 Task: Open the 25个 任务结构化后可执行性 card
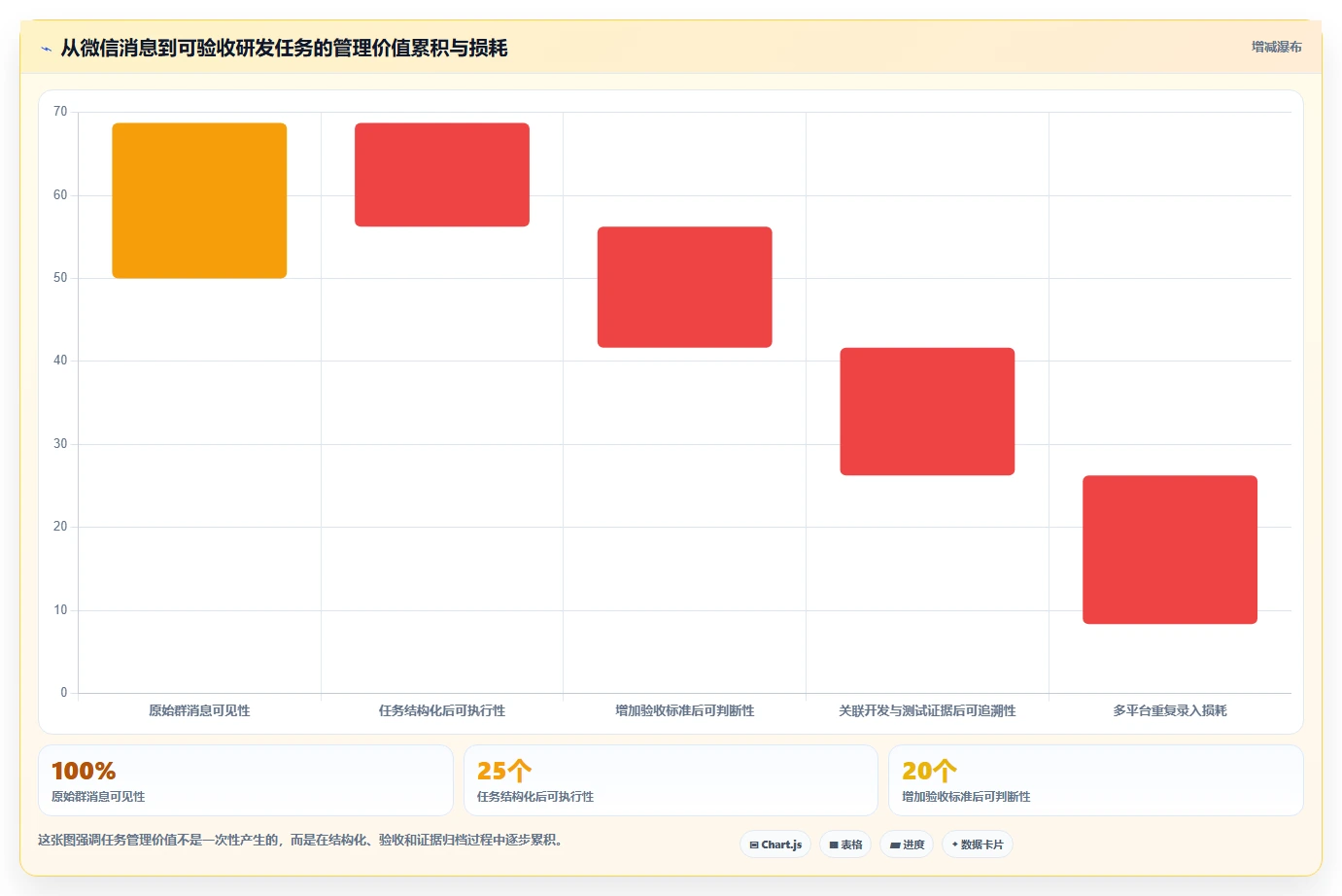tap(671, 780)
